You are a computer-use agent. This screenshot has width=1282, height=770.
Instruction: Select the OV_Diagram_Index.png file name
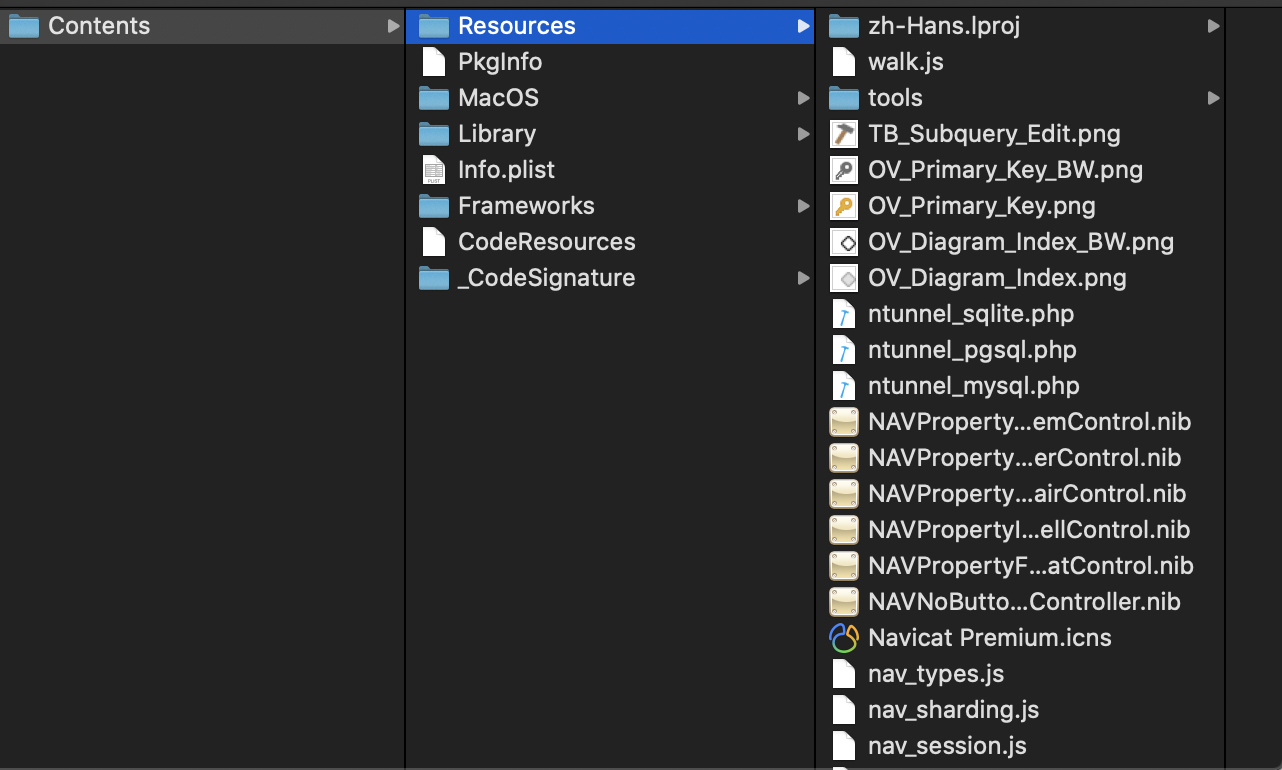click(x=997, y=278)
